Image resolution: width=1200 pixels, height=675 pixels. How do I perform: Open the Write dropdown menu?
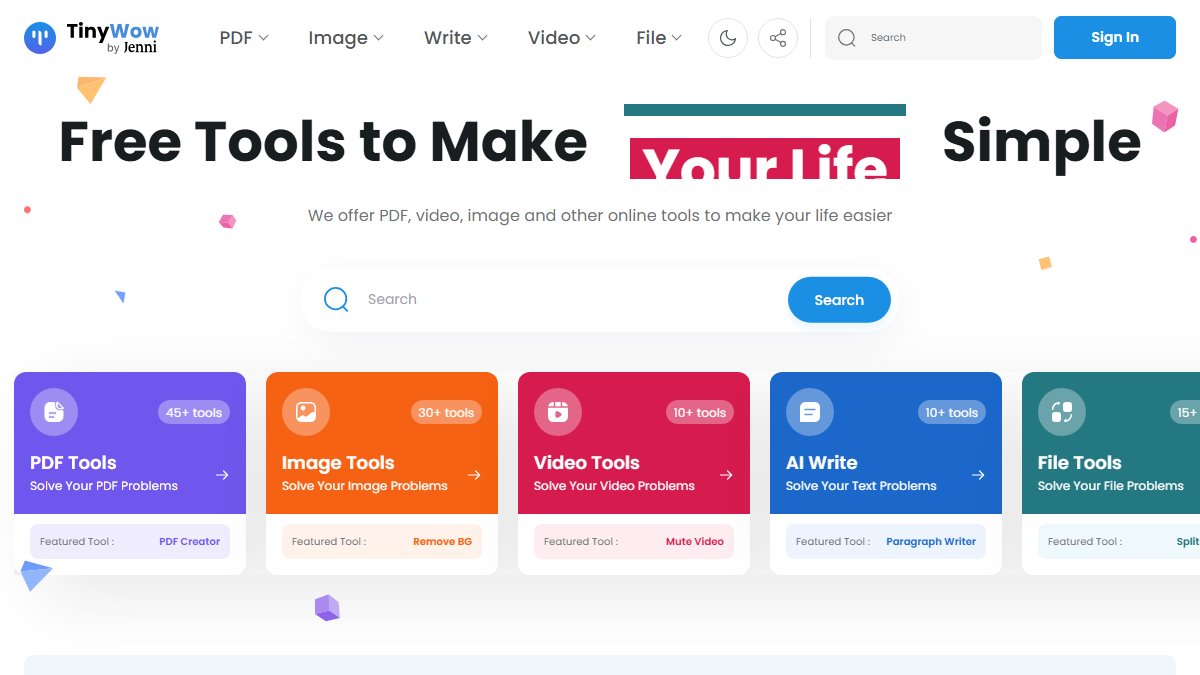click(456, 38)
